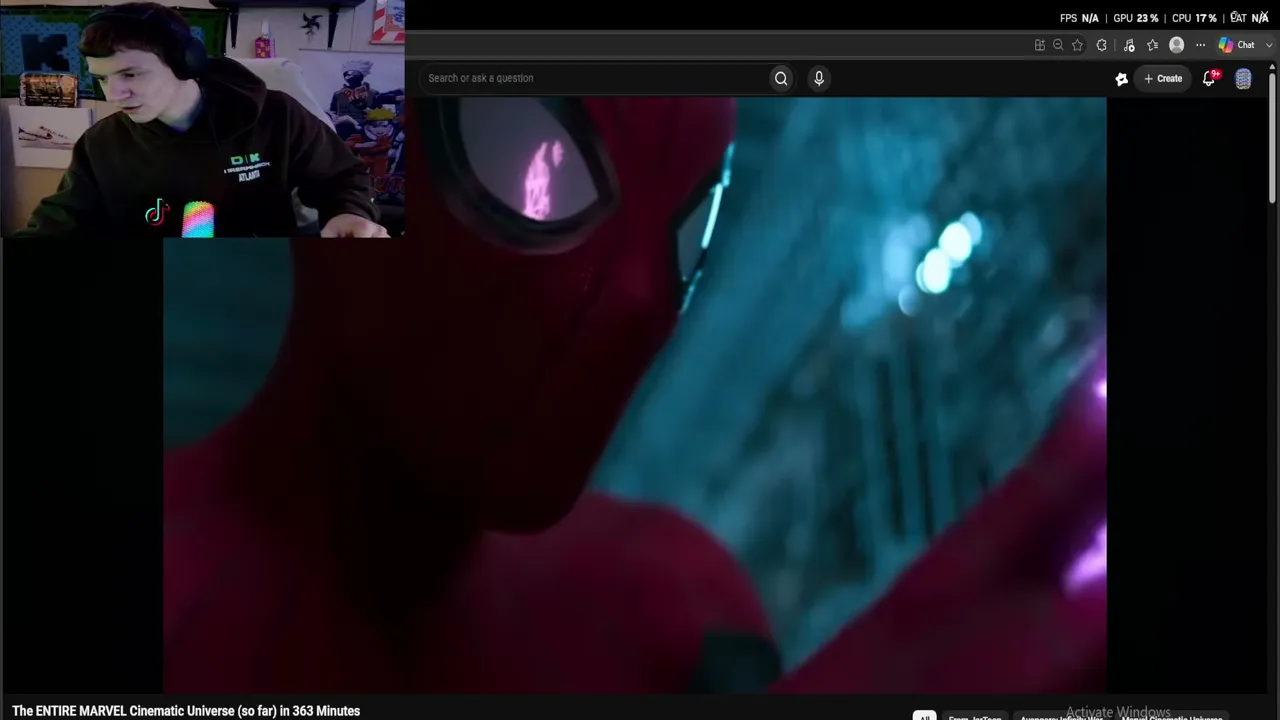Start voice search with the microphone icon
The image size is (1280, 720).
819,78
